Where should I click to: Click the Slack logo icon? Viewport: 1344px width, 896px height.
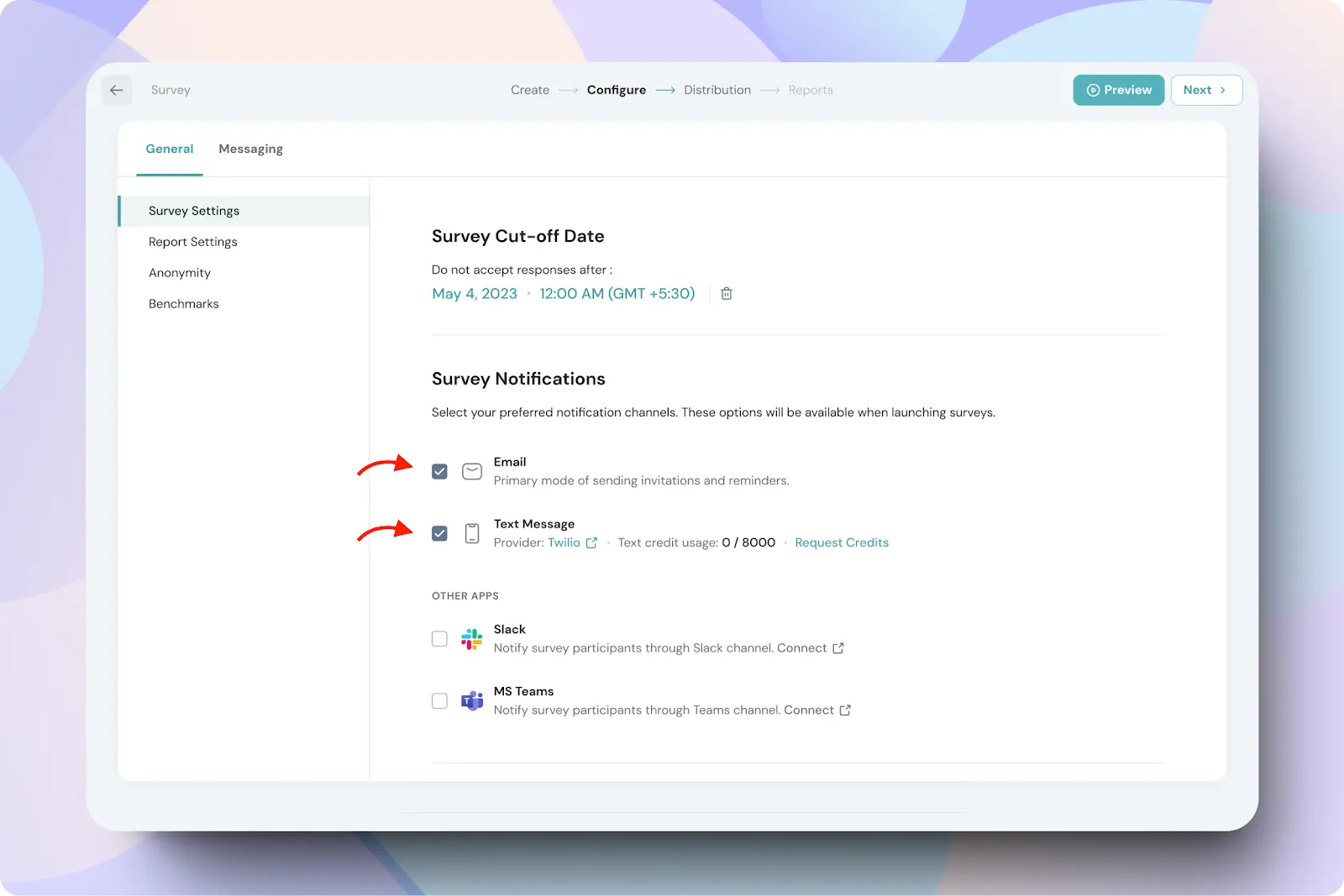point(472,639)
